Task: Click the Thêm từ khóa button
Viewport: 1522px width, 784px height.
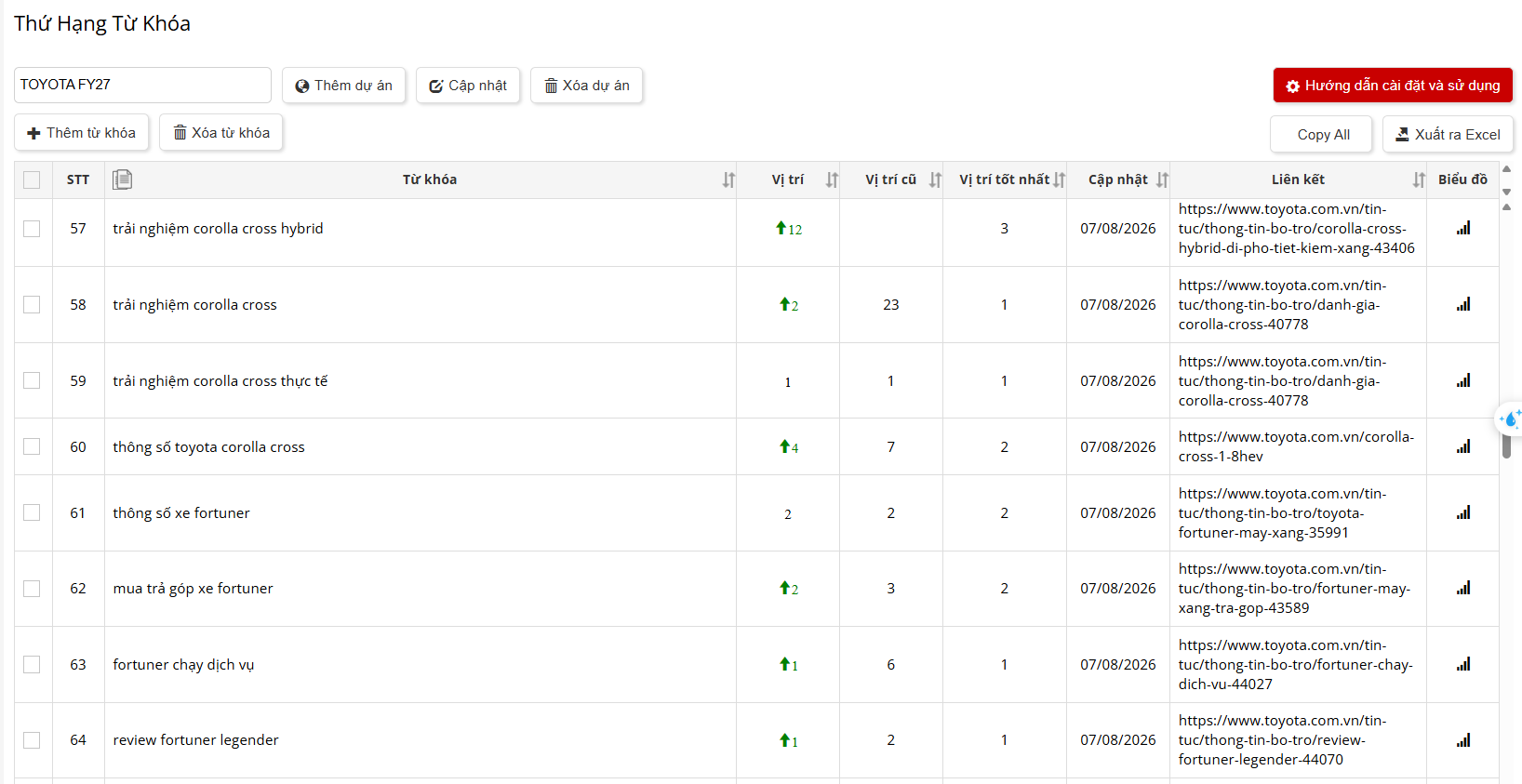Action: coord(81,133)
